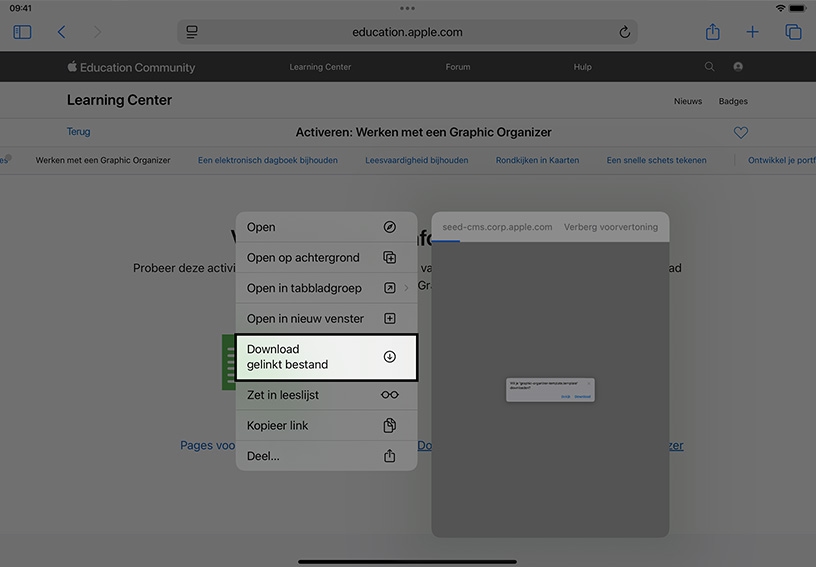Open the Nieuws link
The height and width of the screenshot is (567, 816).
(x=688, y=101)
